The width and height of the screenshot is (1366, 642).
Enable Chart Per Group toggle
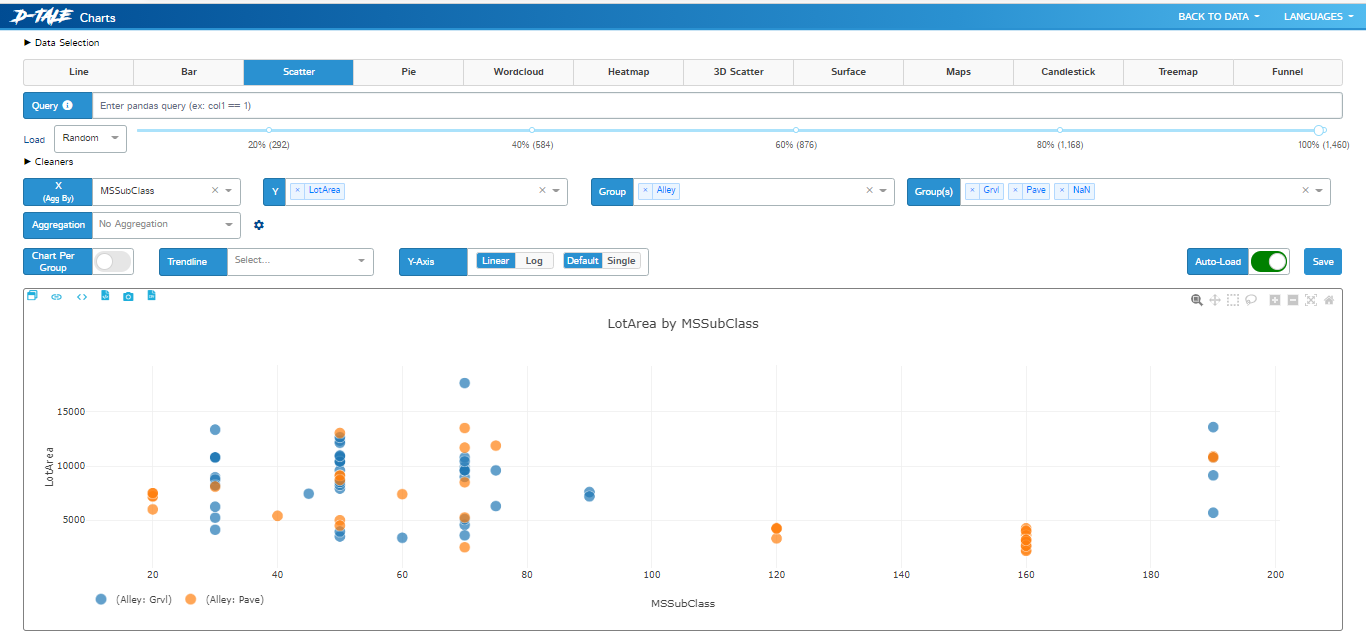tap(113, 261)
